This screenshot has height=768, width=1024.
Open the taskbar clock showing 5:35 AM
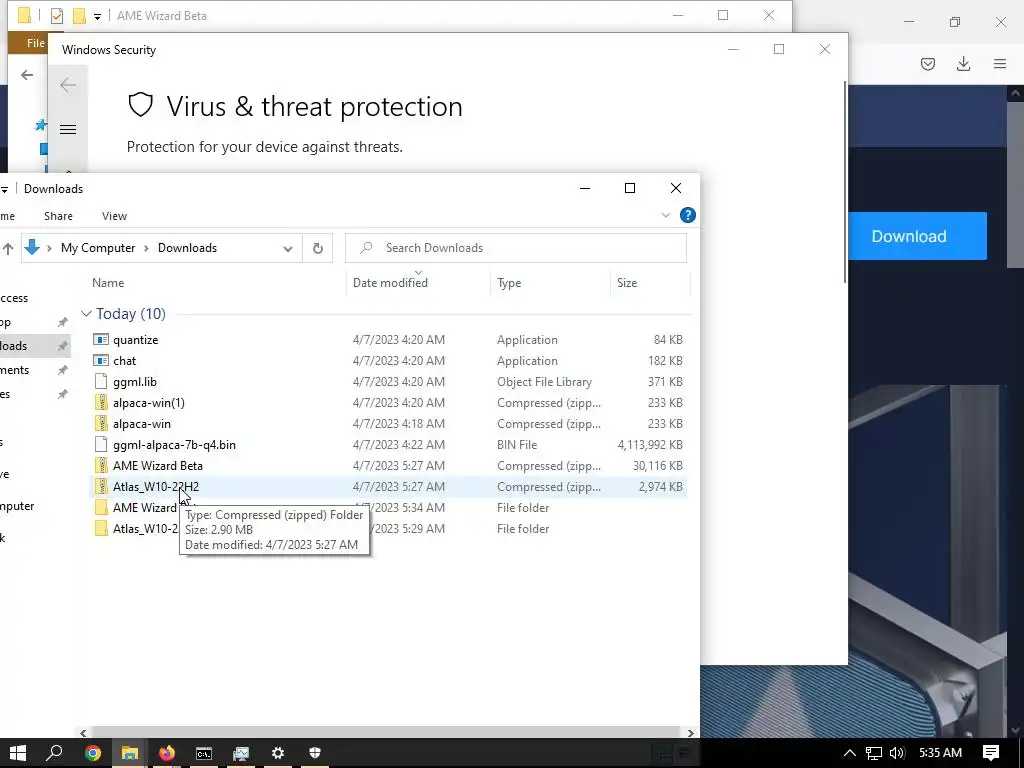point(940,753)
